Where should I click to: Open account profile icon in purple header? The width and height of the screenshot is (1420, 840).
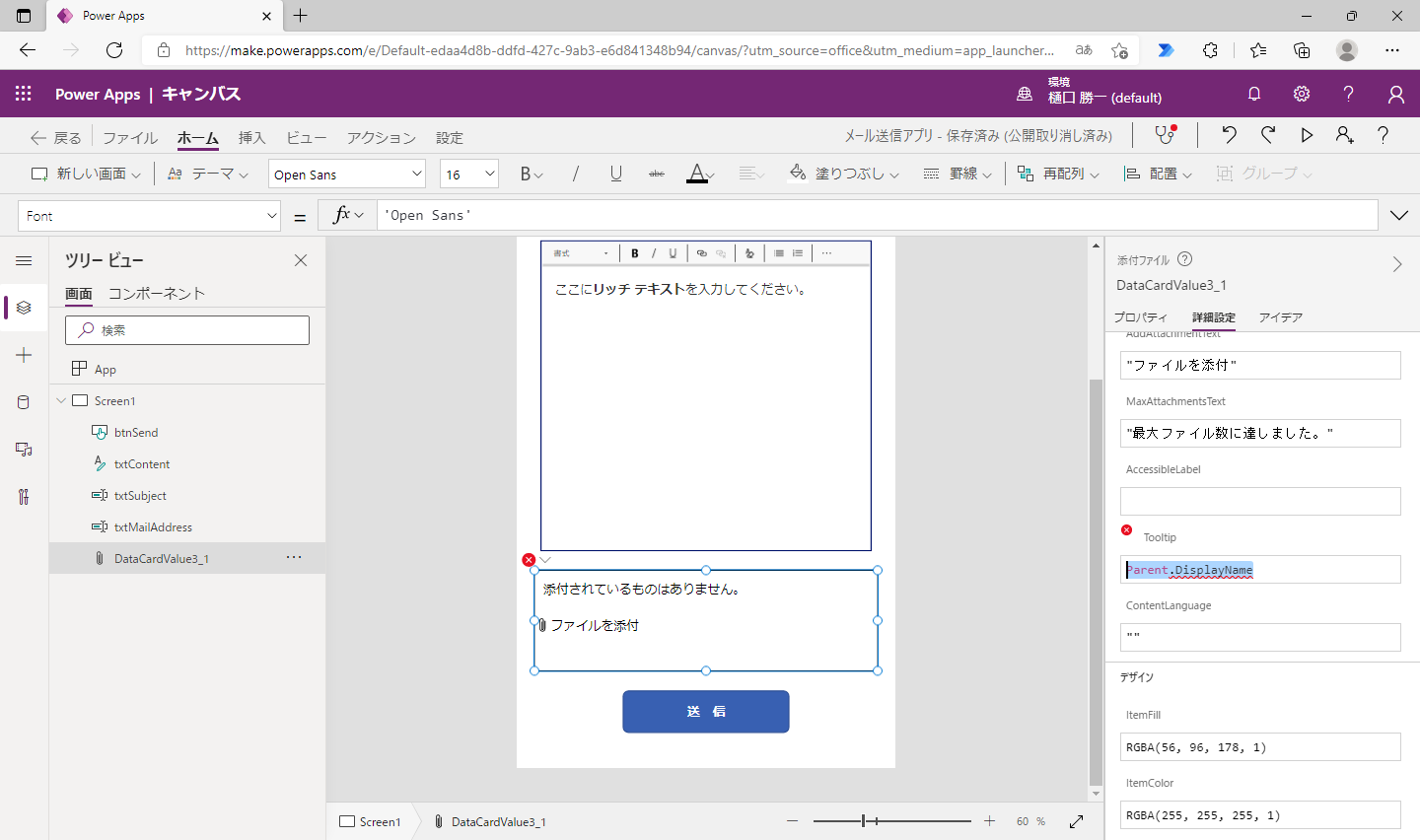click(1395, 94)
